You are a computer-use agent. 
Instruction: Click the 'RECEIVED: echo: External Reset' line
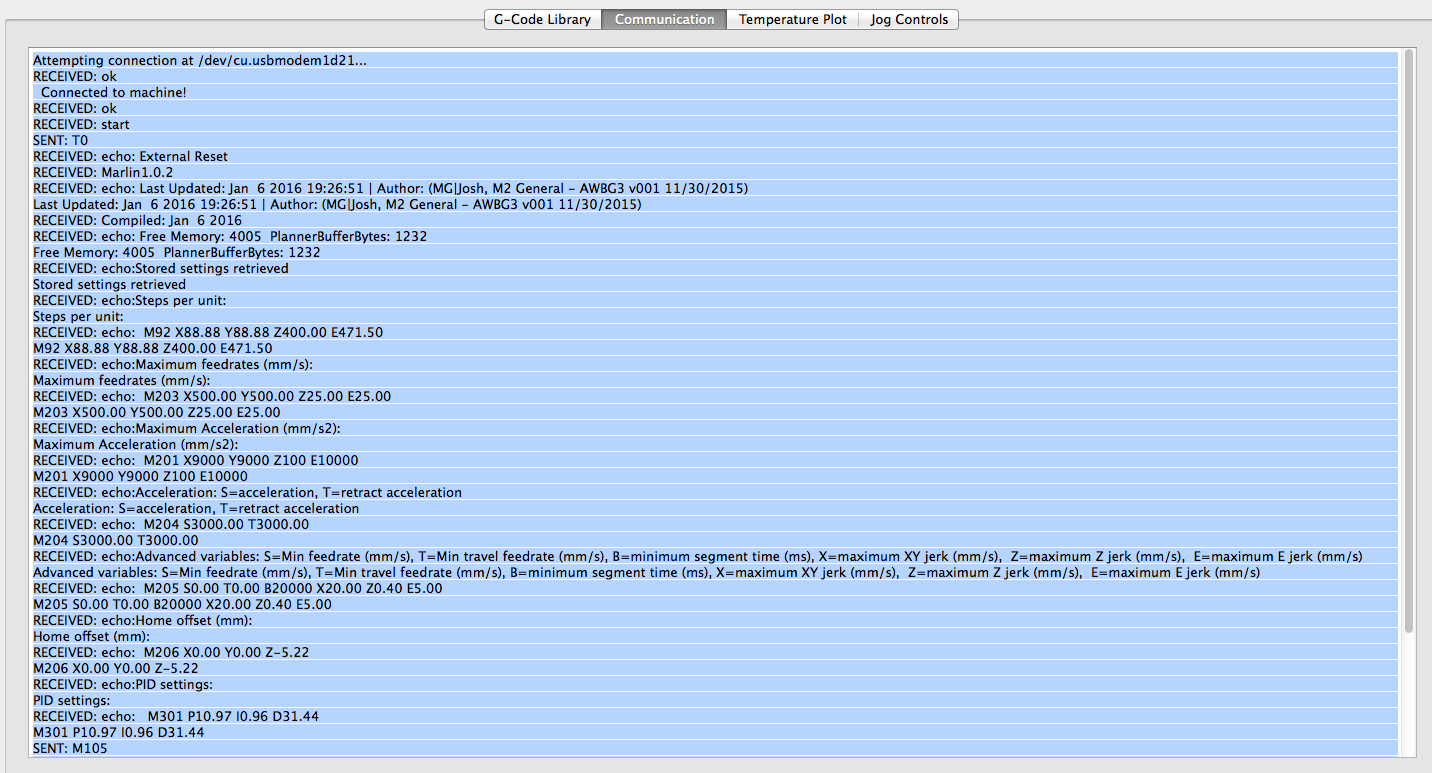click(x=130, y=157)
